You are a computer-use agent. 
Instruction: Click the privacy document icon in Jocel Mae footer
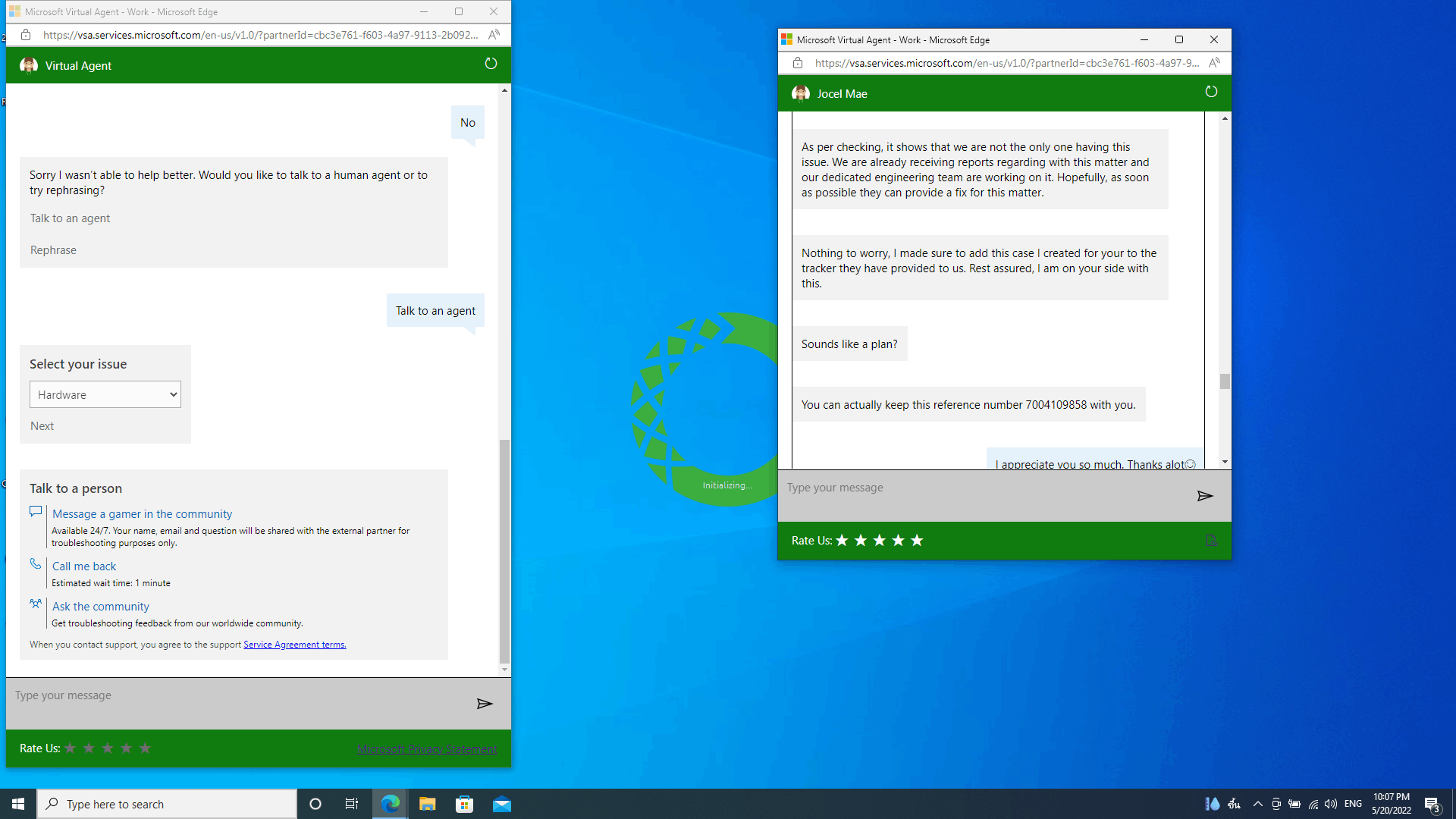[1211, 540]
